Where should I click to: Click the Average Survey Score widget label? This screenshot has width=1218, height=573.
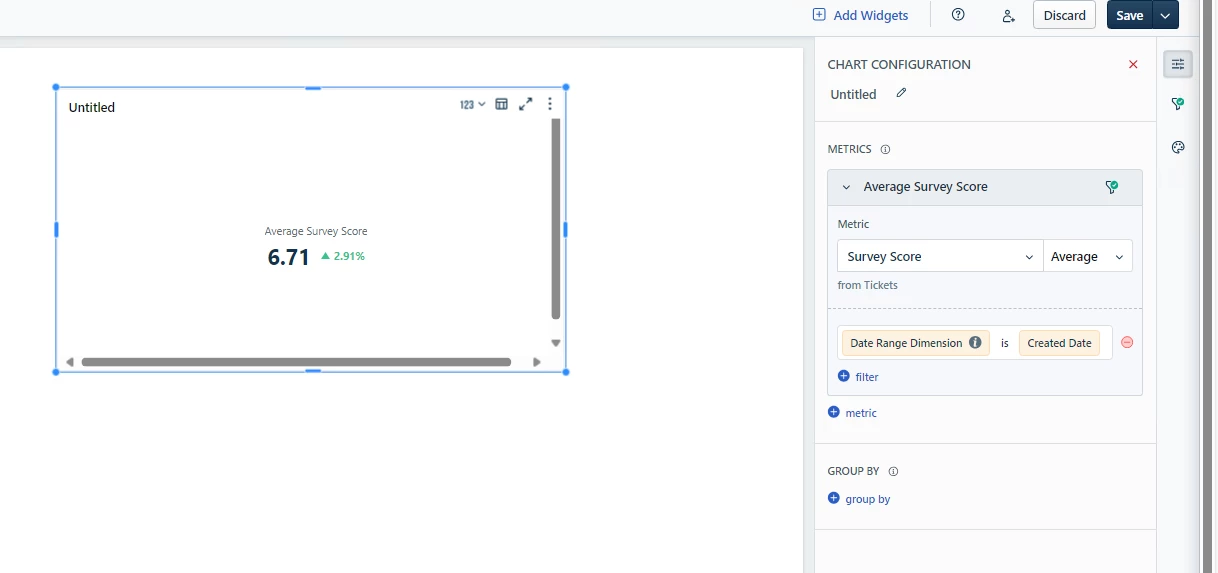pos(316,231)
